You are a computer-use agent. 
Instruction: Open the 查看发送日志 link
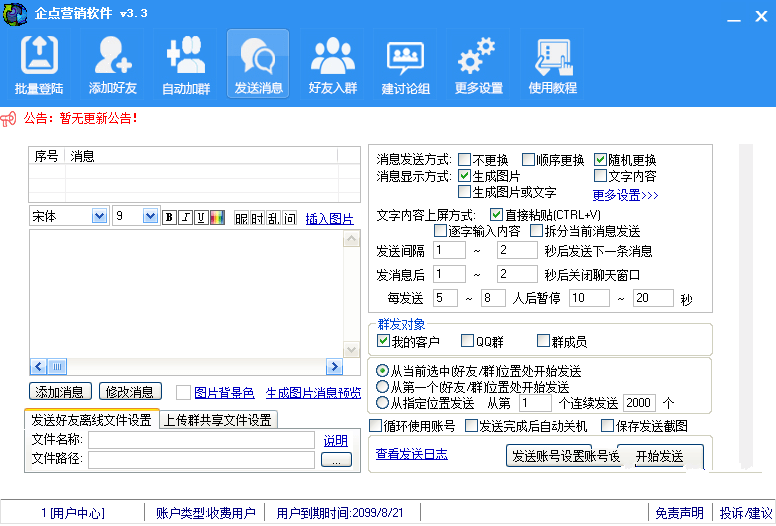point(411,454)
